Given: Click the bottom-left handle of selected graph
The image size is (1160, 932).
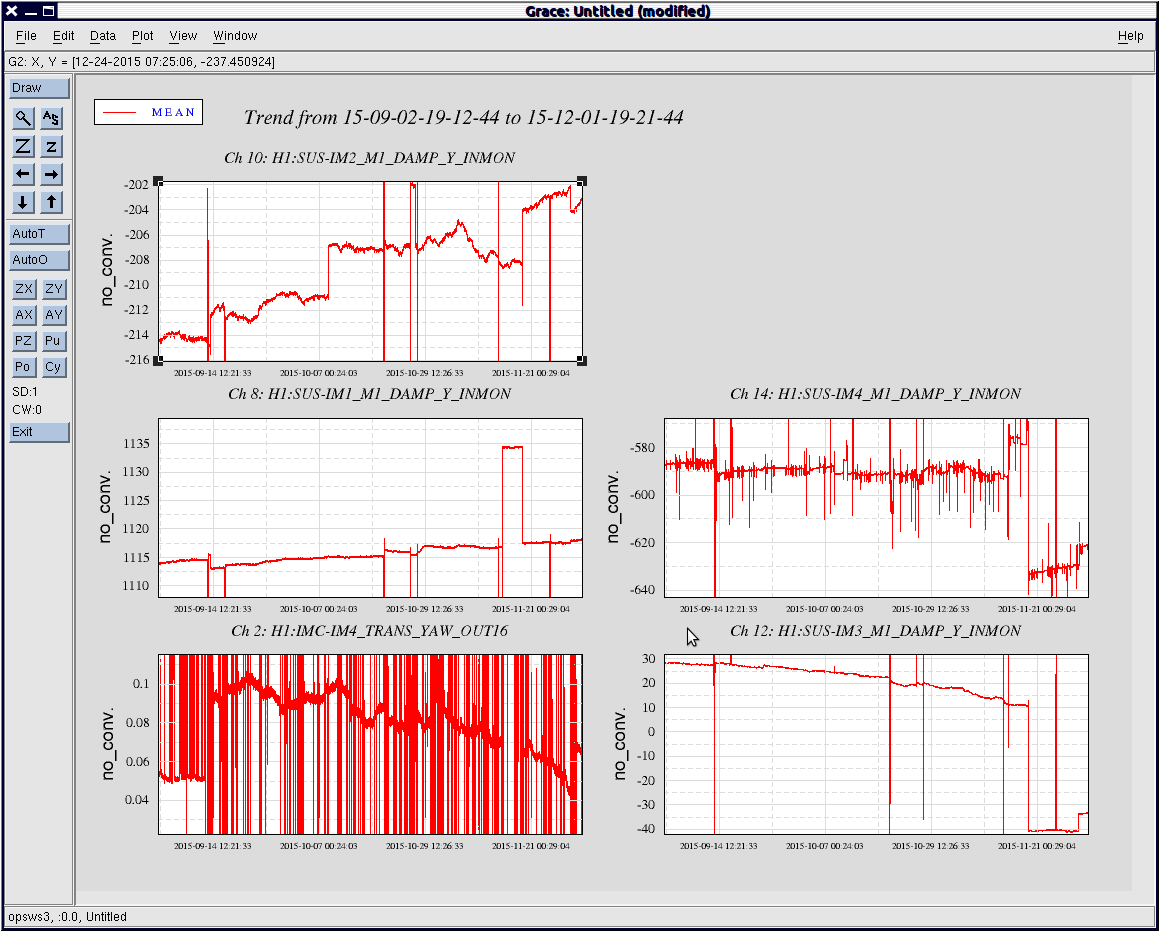Looking at the screenshot, I should (158, 360).
